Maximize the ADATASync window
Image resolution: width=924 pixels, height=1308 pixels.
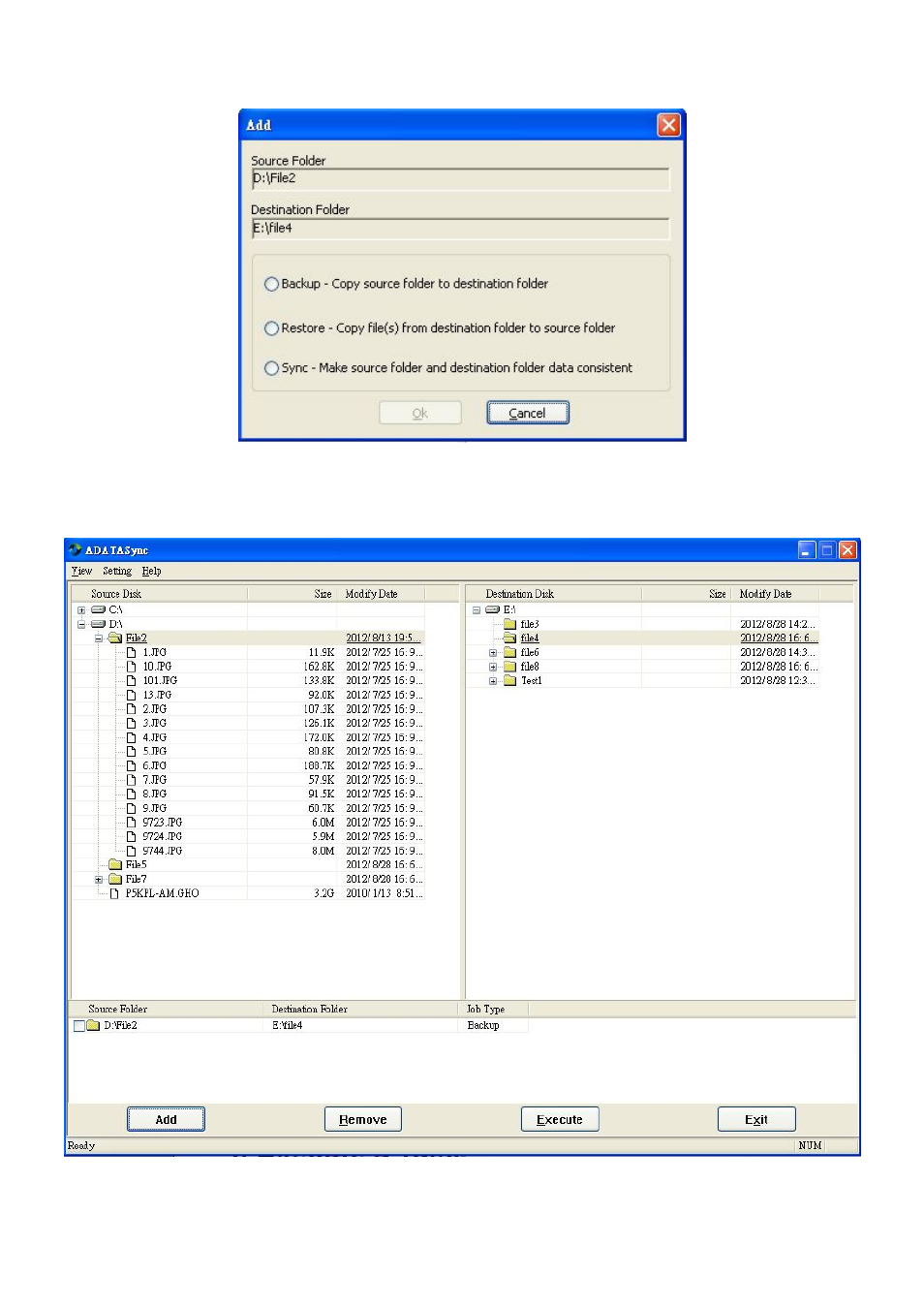point(827,549)
